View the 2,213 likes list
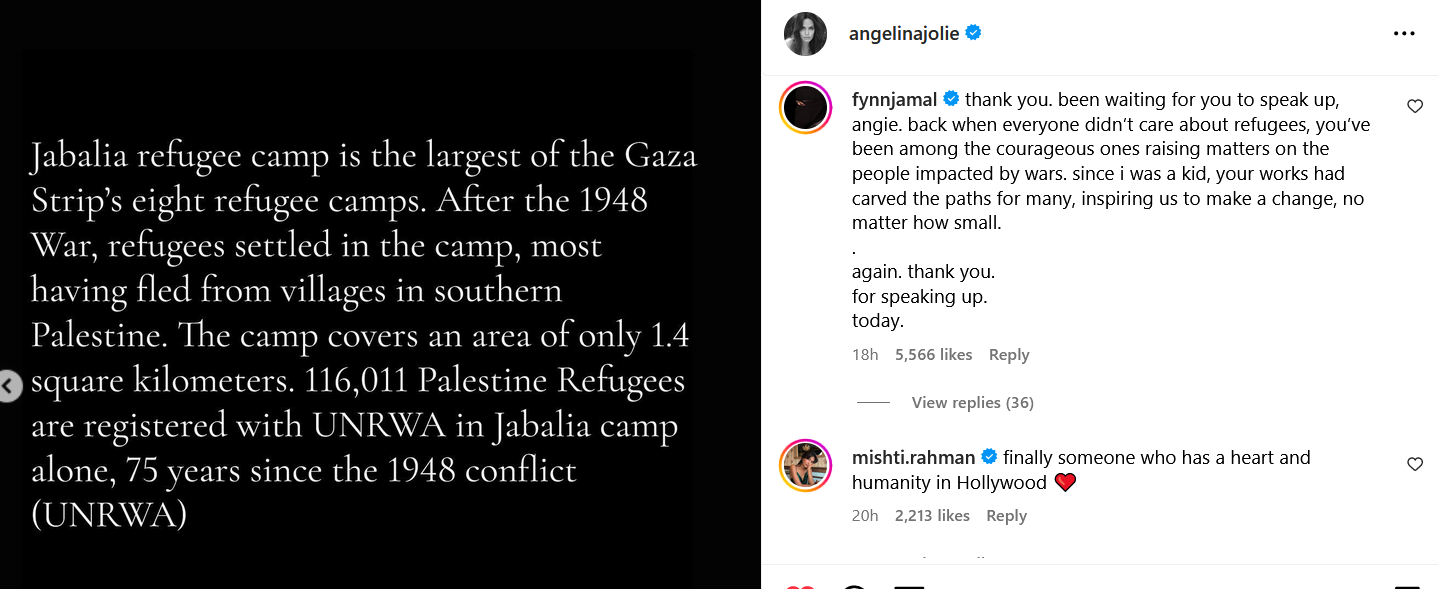Screen dimensions: 1438x589 click(932, 516)
